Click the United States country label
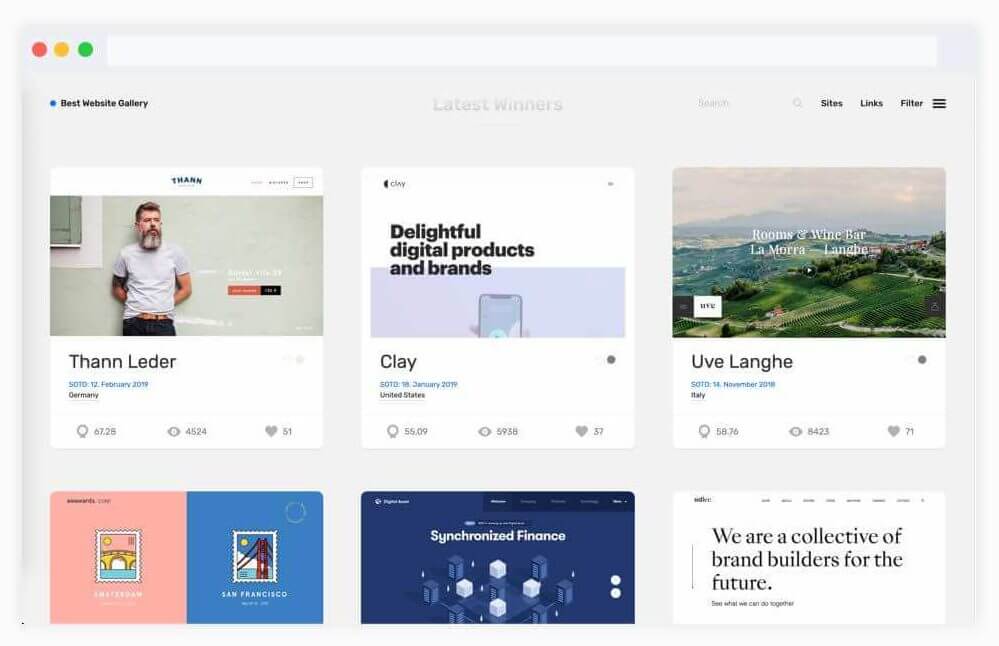 pos(402,395)
